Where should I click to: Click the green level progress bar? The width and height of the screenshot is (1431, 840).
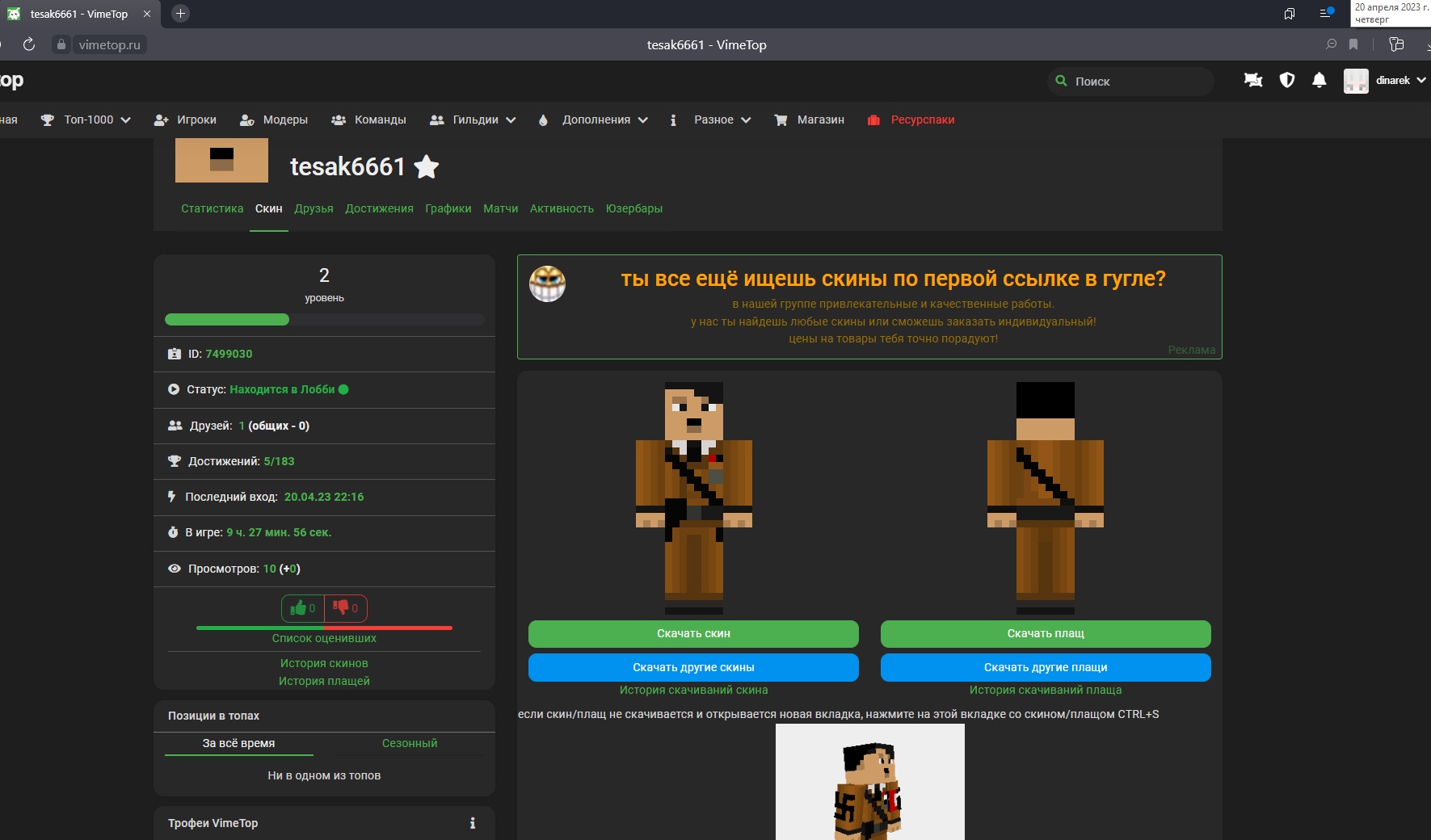(227, 320)
